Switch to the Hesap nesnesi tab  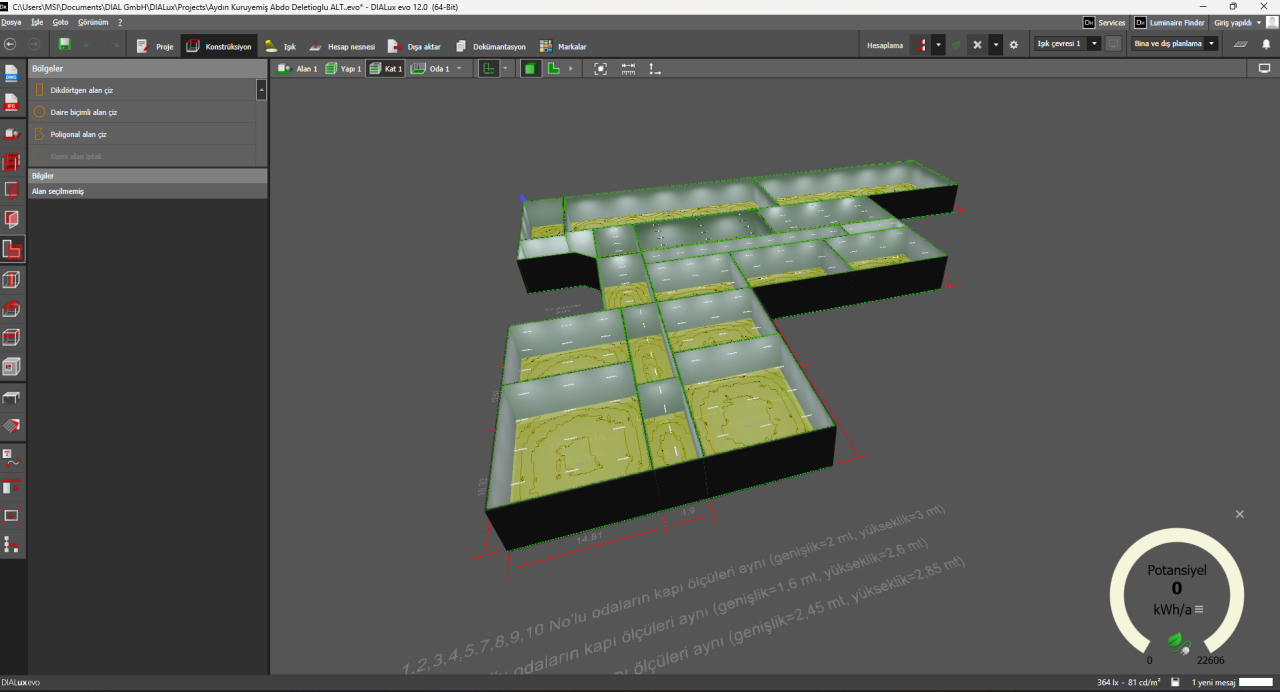[x=341, y=46]
